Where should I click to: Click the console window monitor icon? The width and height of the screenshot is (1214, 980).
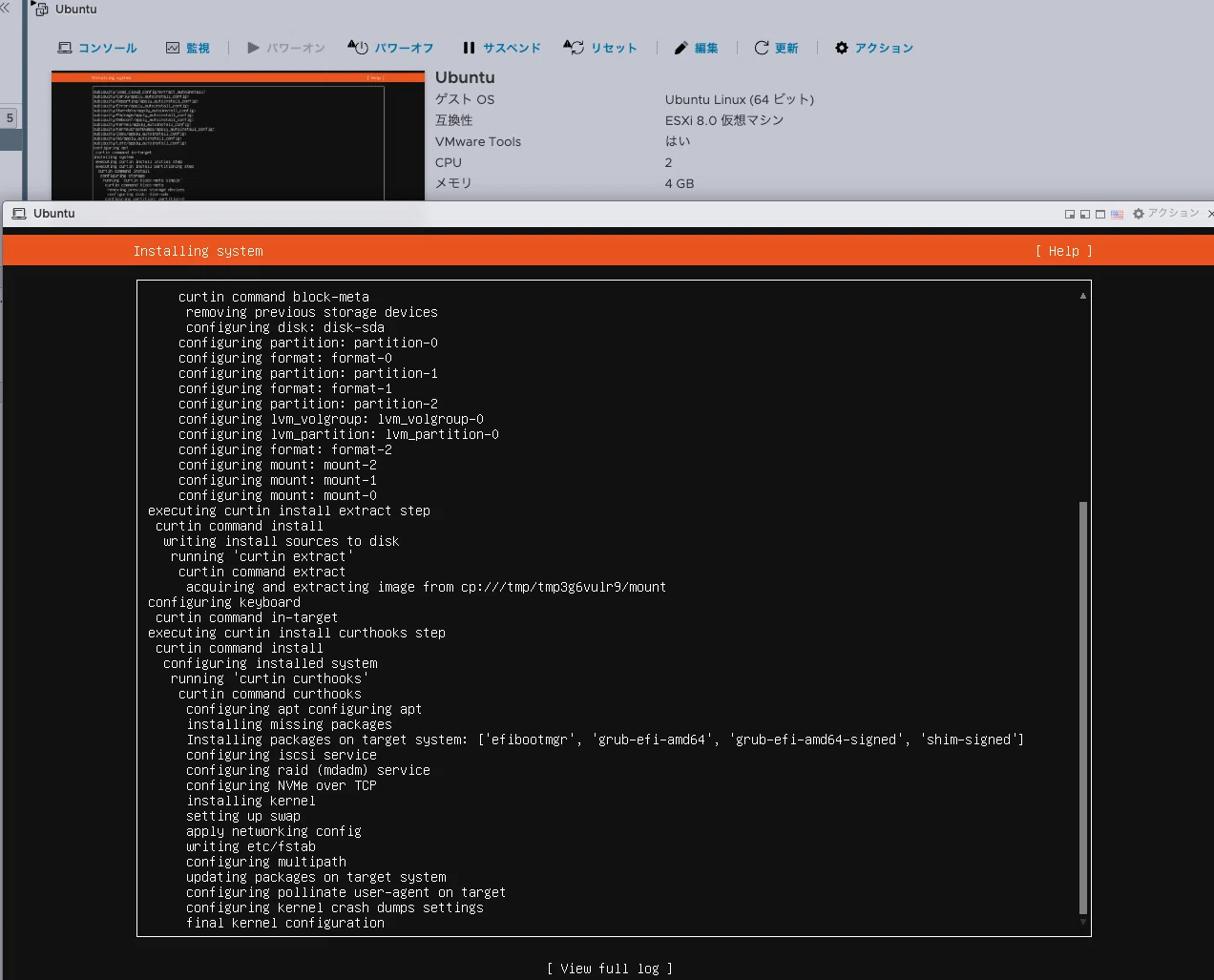click(19, 214)
